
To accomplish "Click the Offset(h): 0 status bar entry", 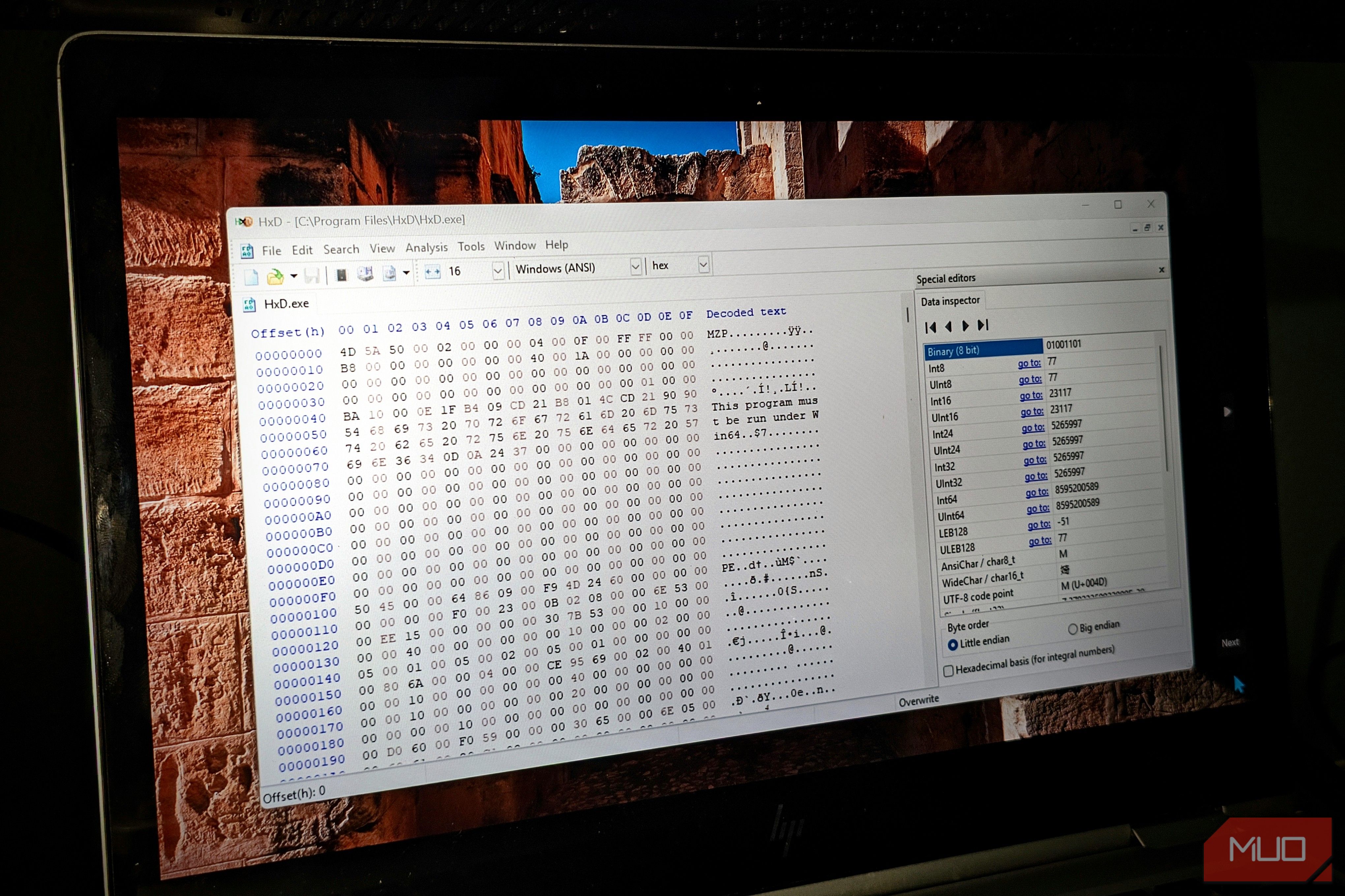I will pyautogui.click(x=294, y=794).
